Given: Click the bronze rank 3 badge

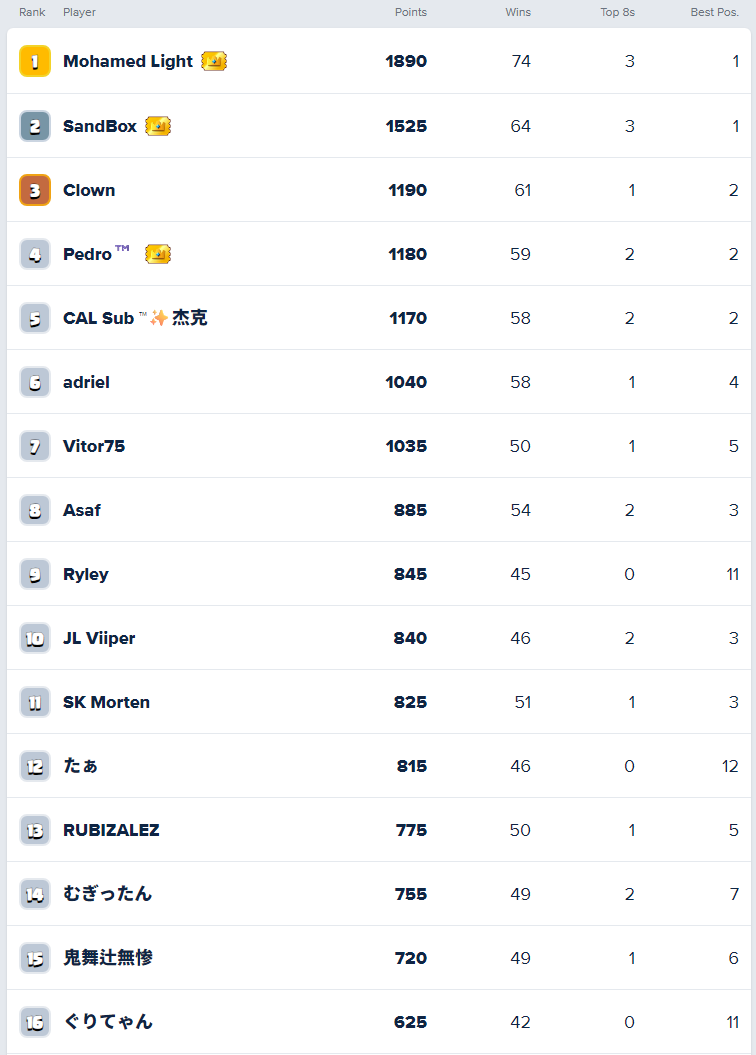Looking at the screenshot, I should click(35, 190).
